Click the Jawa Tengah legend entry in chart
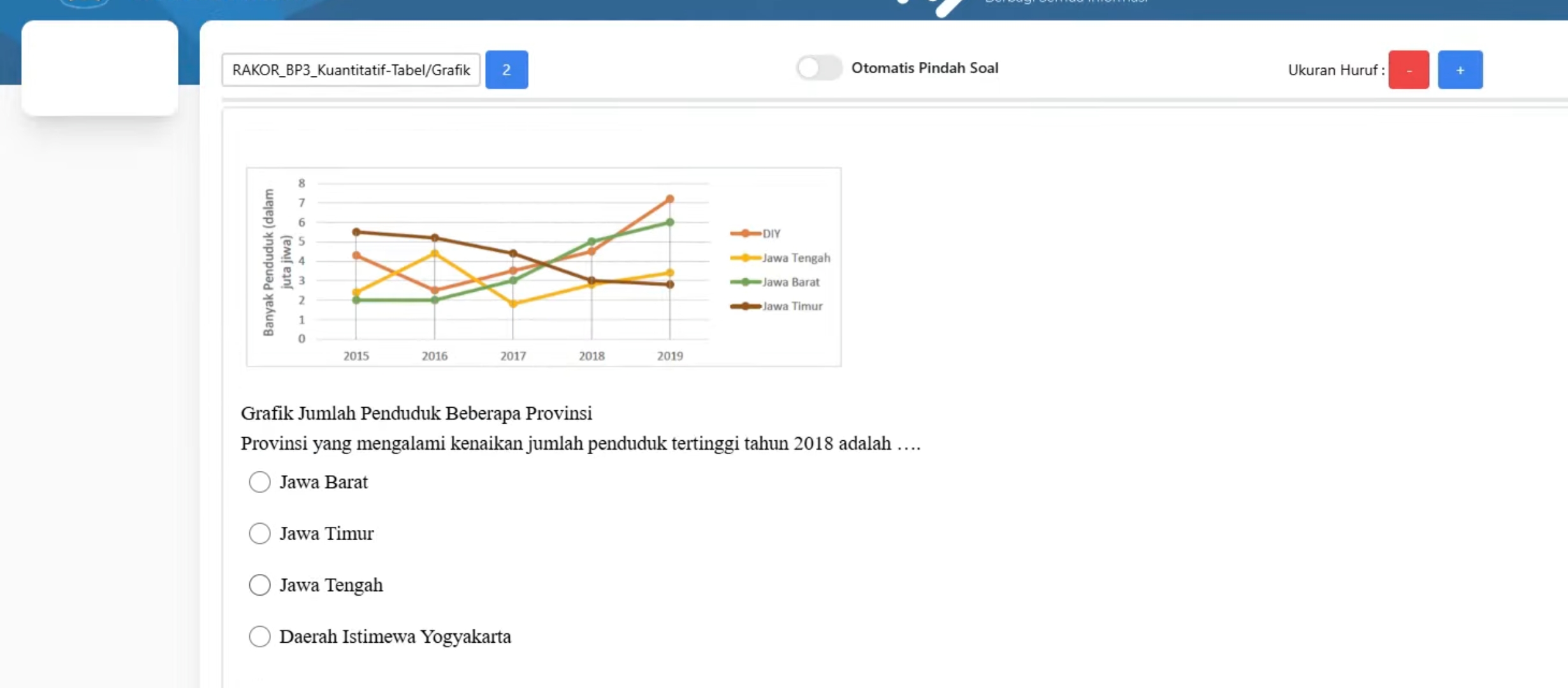The width and height of the screenshot is (1568, 688). tap(780, 258)
